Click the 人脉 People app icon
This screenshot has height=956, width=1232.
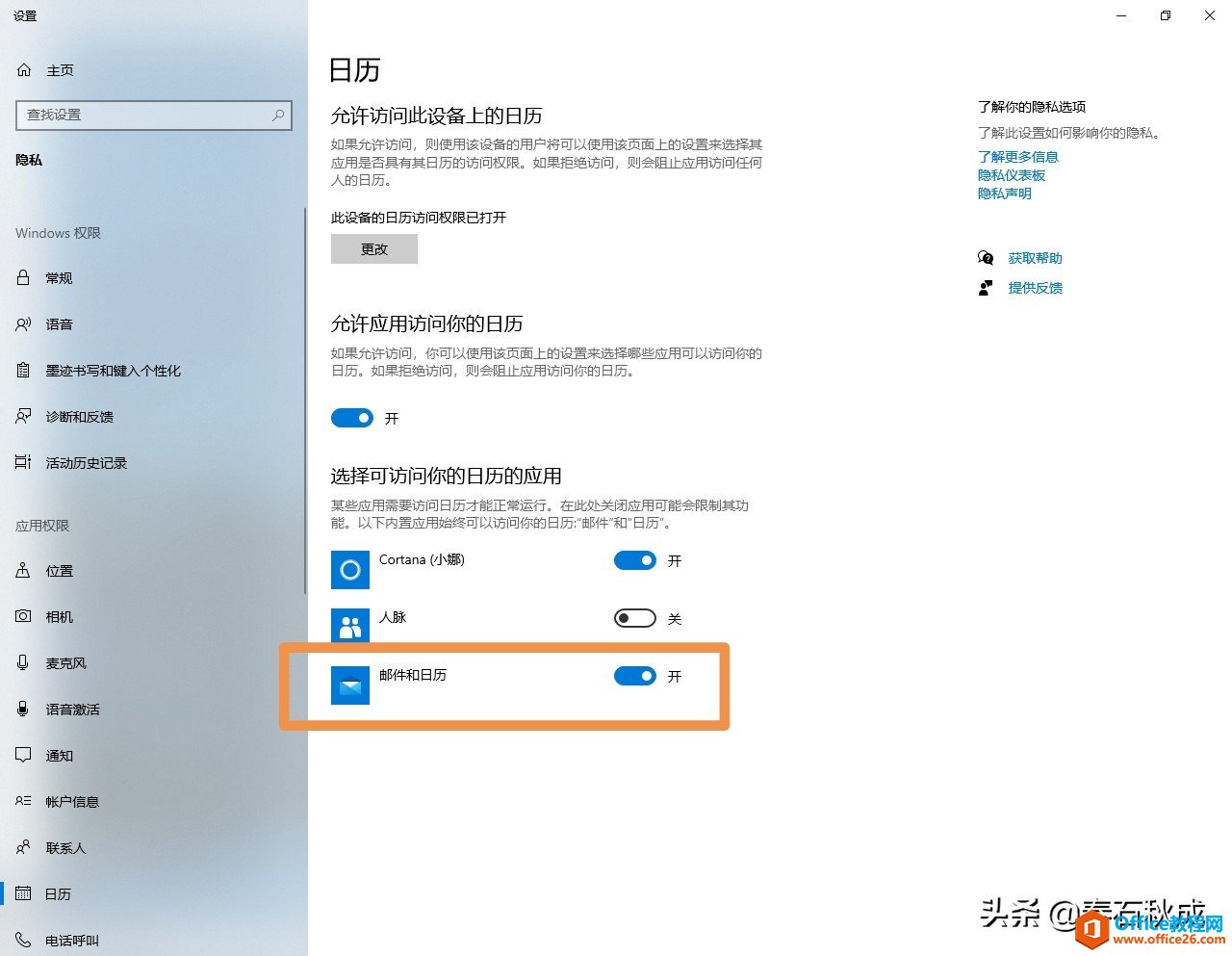point(350,628)
